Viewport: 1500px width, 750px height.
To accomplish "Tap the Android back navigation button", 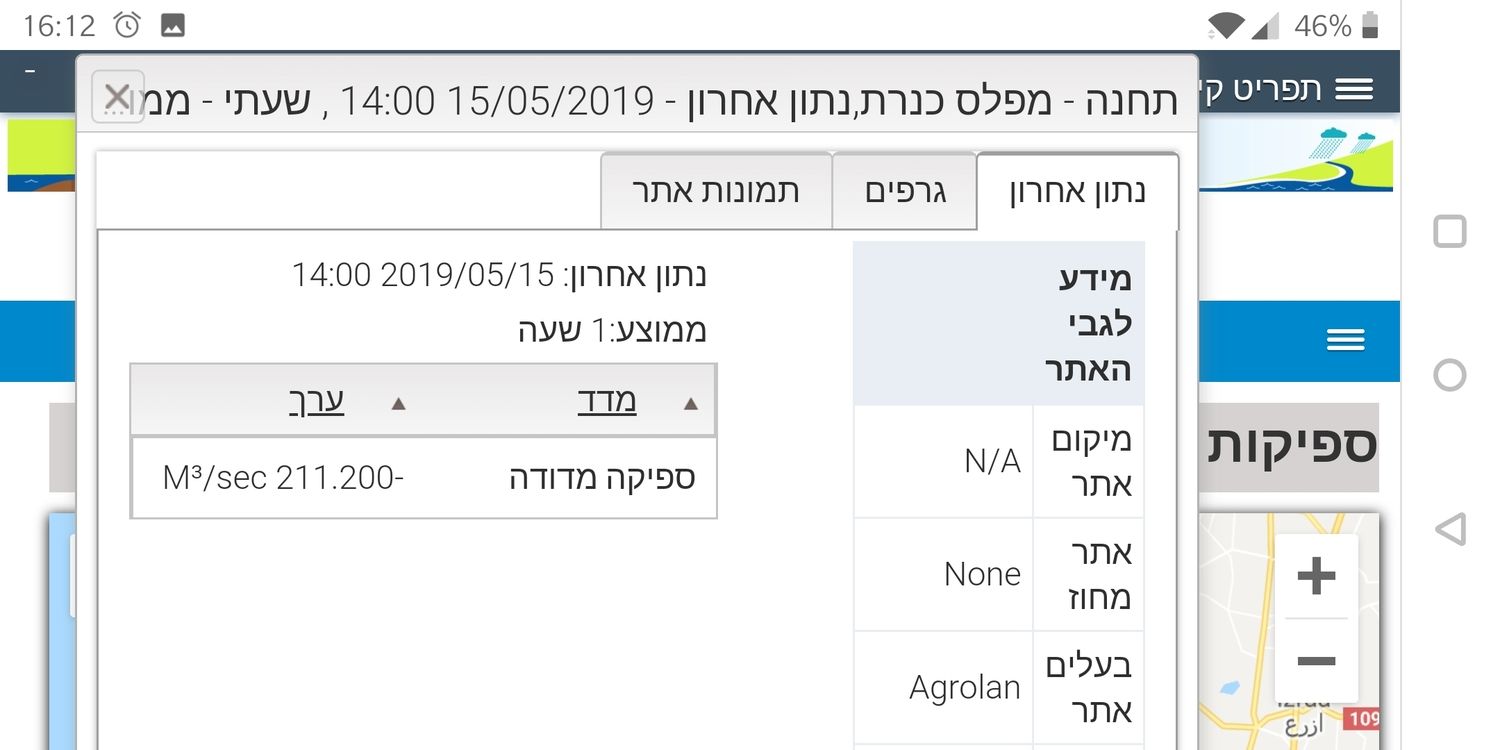I will 1449,529.
